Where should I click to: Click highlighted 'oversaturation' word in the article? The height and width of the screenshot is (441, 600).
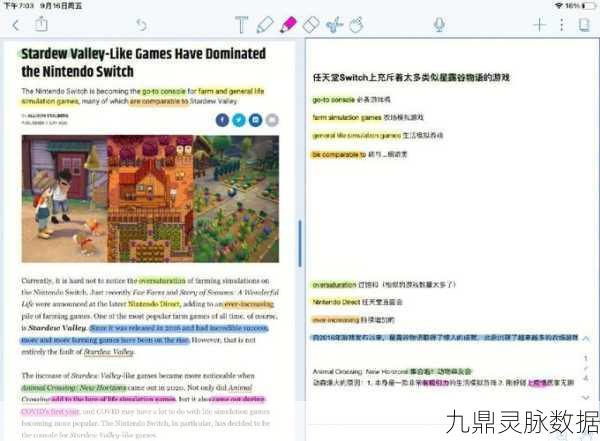[x=162, y=281]
